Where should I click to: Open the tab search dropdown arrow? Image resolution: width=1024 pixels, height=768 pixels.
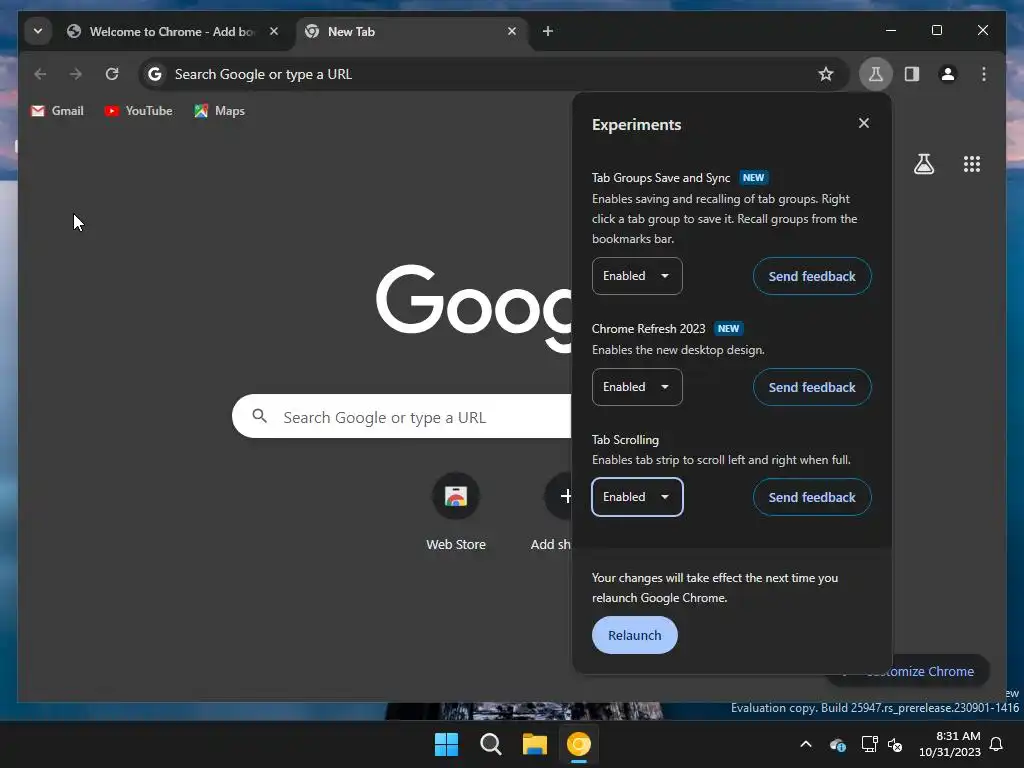(x=38, y=31)
